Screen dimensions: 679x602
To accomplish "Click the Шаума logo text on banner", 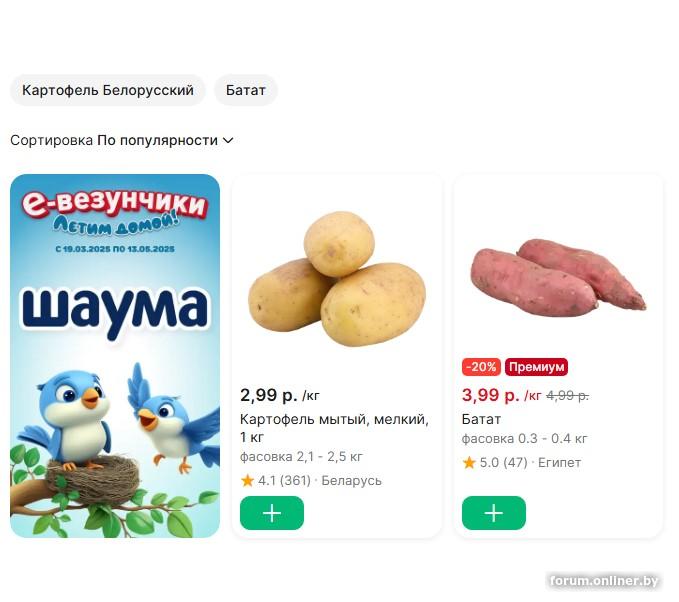I will (x=115, y=311).
